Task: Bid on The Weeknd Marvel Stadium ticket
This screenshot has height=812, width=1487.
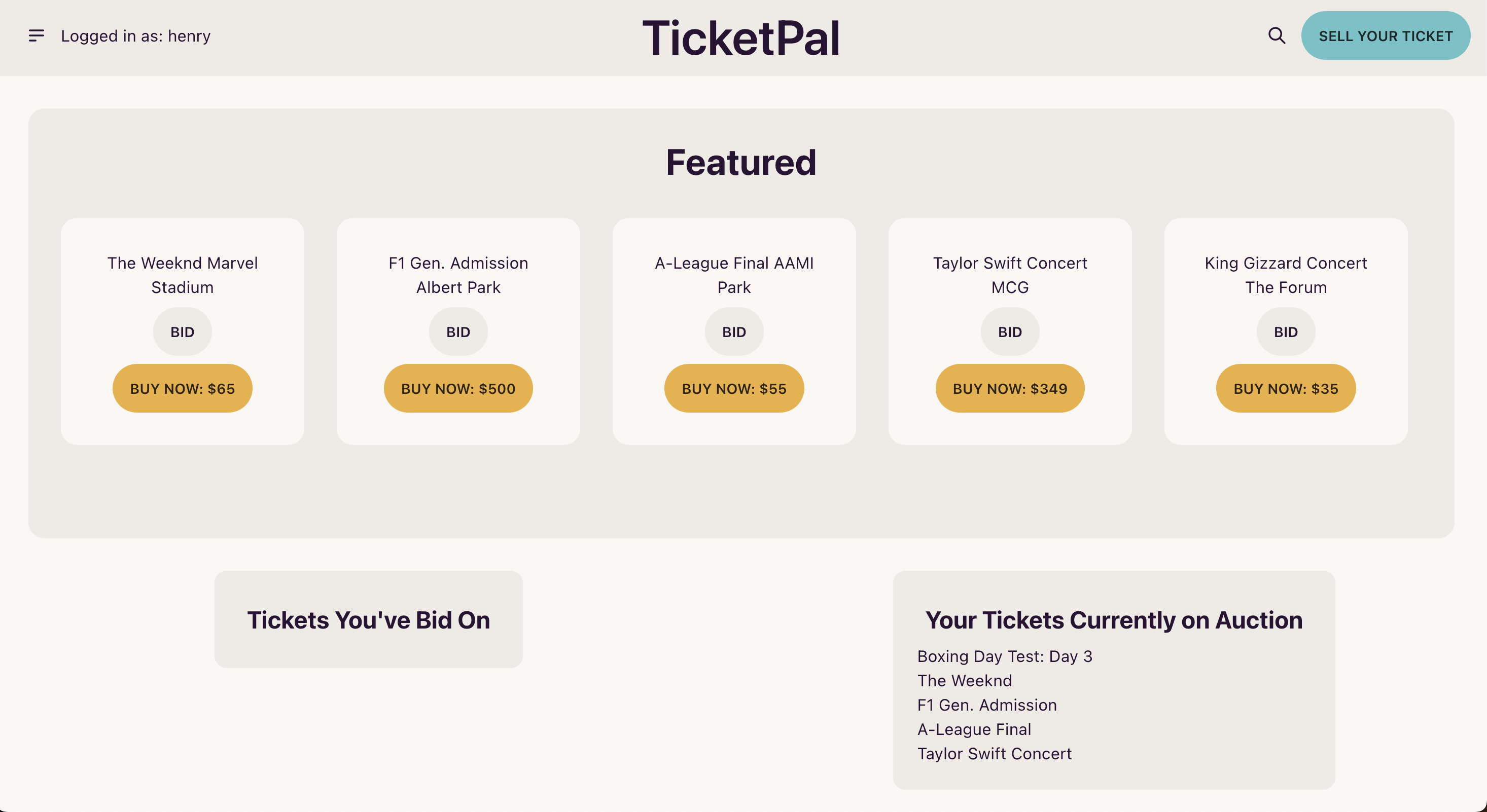Action: click(x=183, y=332)
